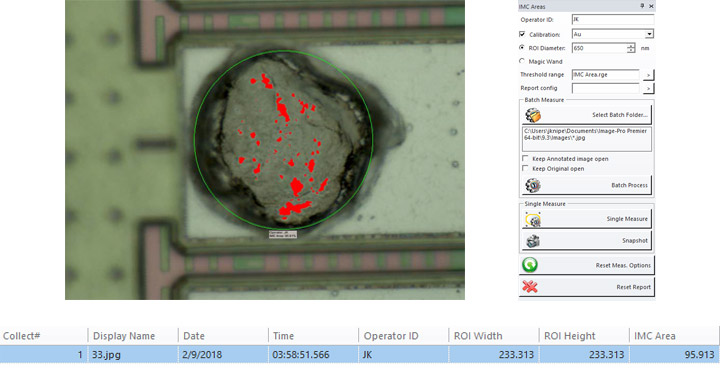
Task: Click the Select Batch Folder icon
Action: (533, 115)
